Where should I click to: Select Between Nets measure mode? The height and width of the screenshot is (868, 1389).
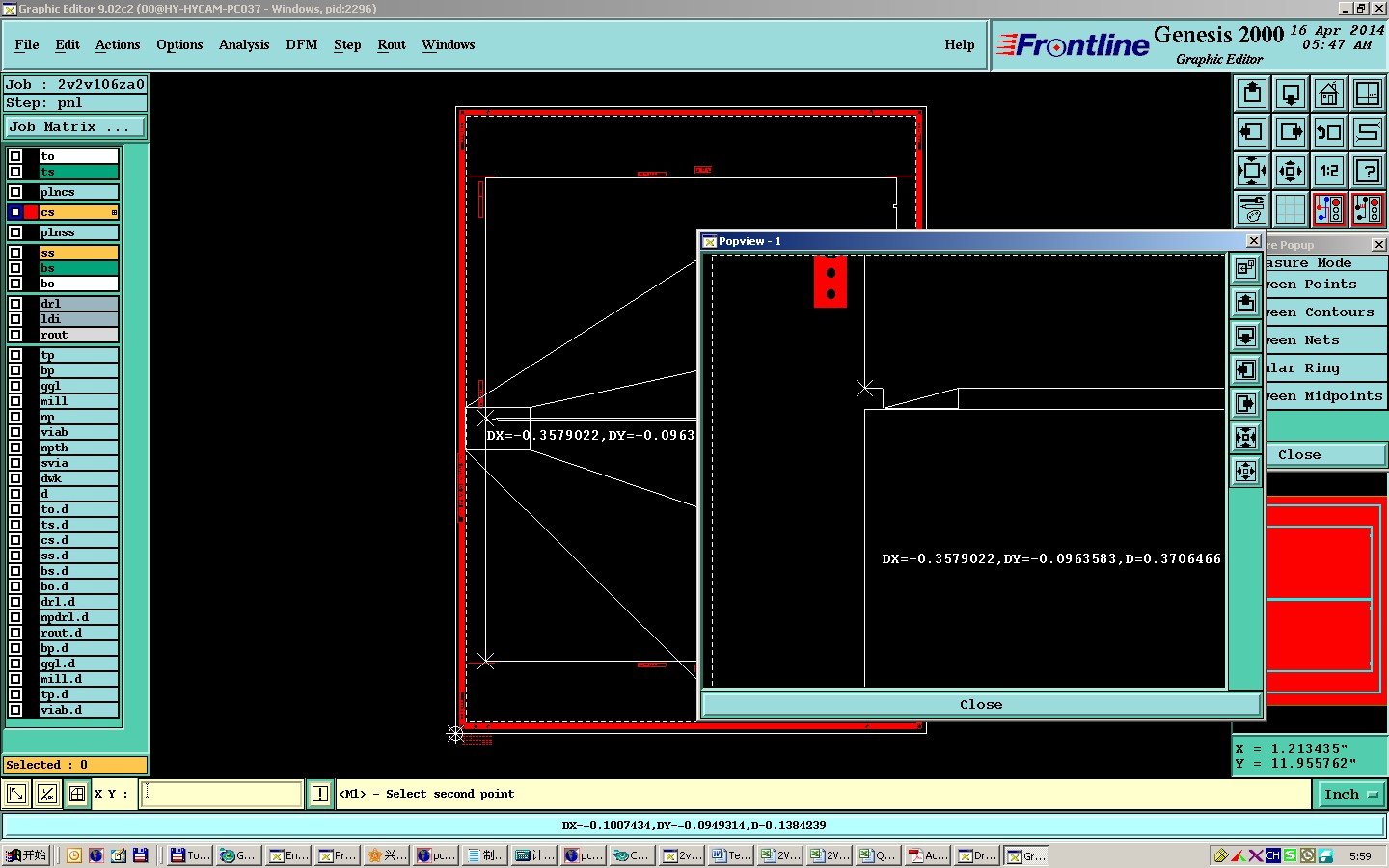(1326, 340)
